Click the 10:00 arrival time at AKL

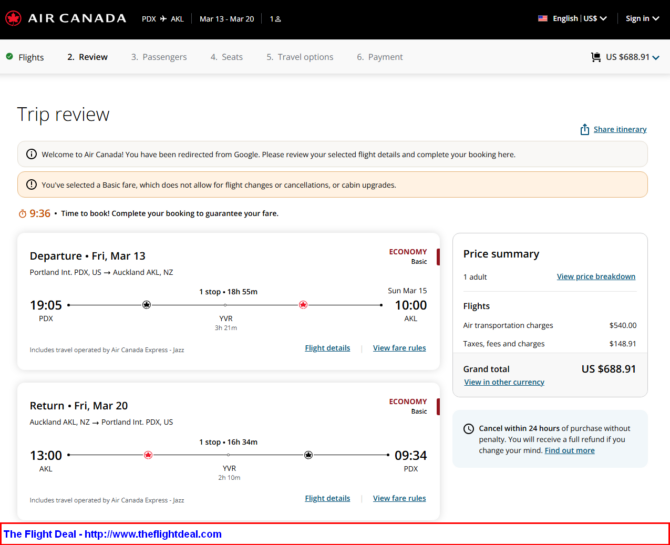click(411, 305)
